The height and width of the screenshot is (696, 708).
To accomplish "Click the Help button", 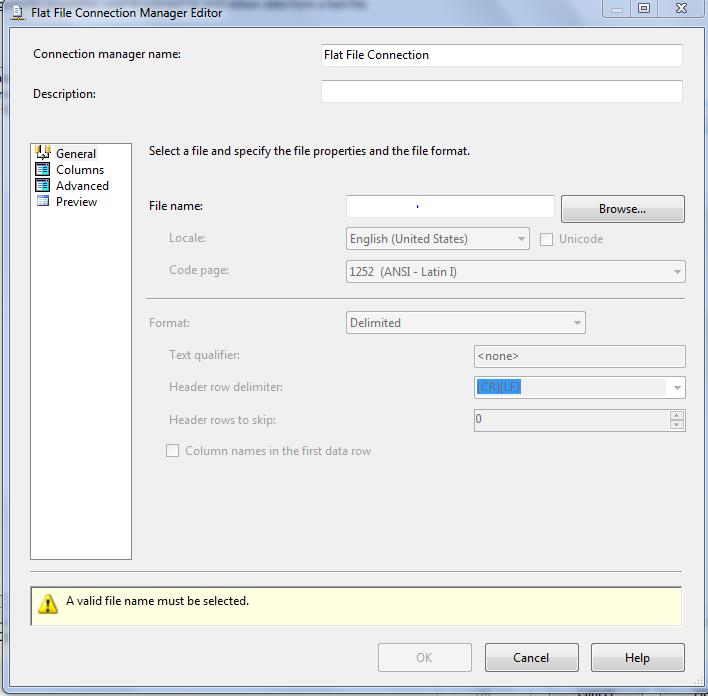I will click(x=637, y=658).
